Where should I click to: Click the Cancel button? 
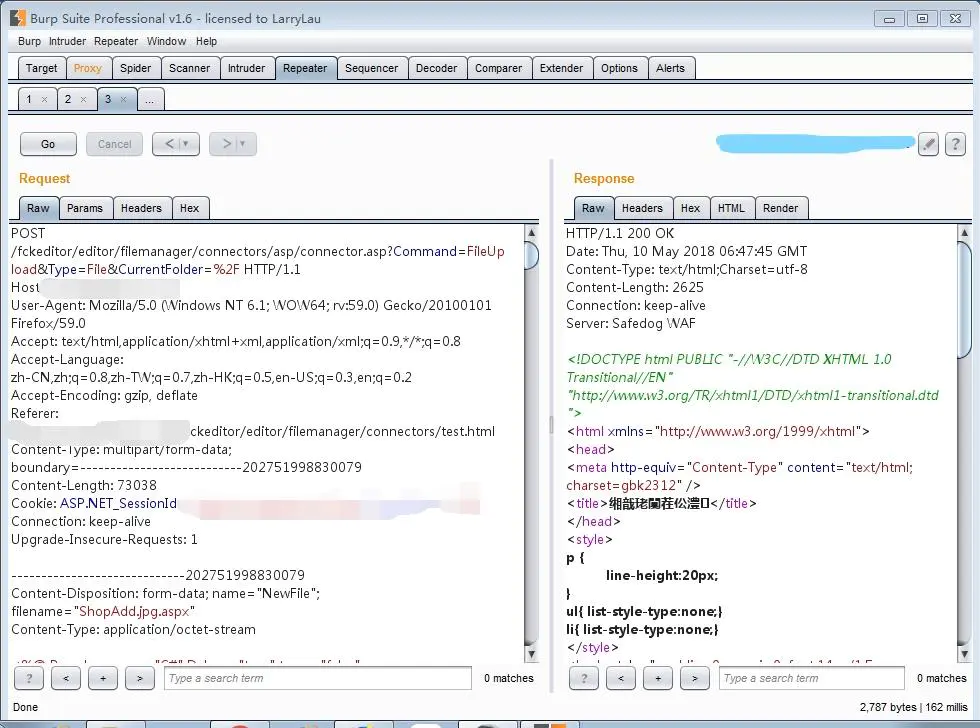pos(113,143)
